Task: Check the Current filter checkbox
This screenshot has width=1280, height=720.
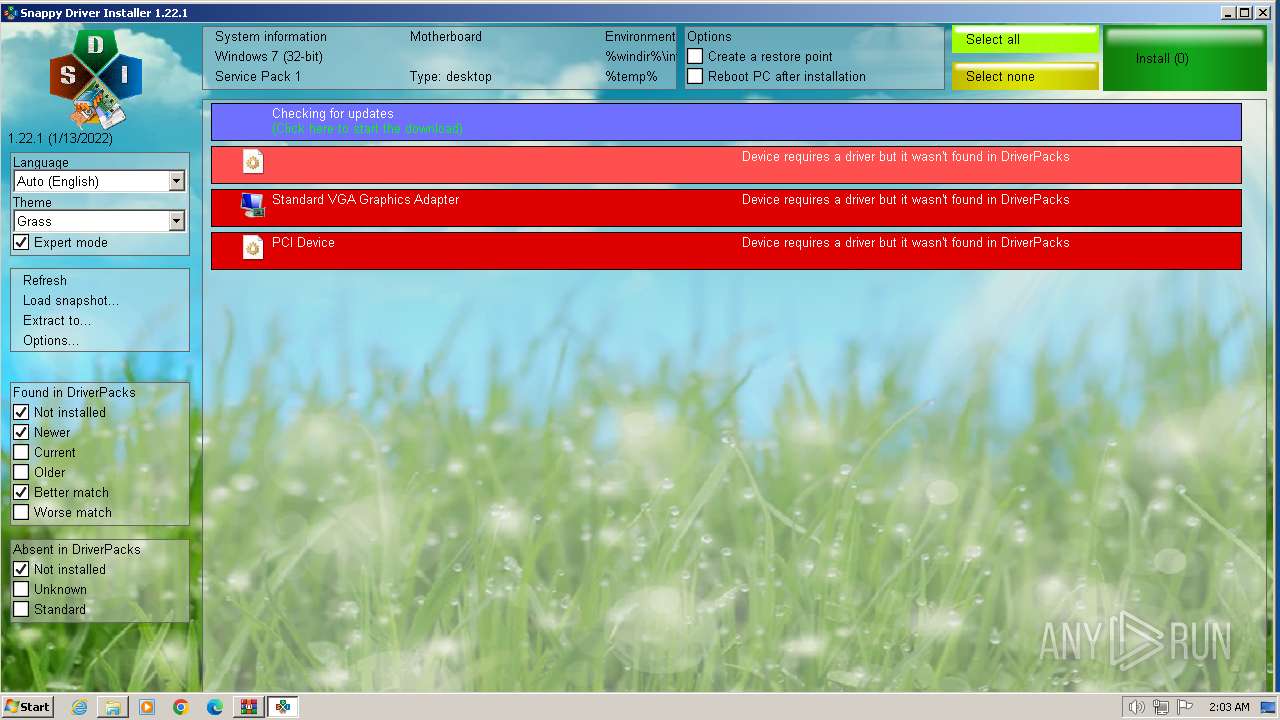Action: coord(21,453)
